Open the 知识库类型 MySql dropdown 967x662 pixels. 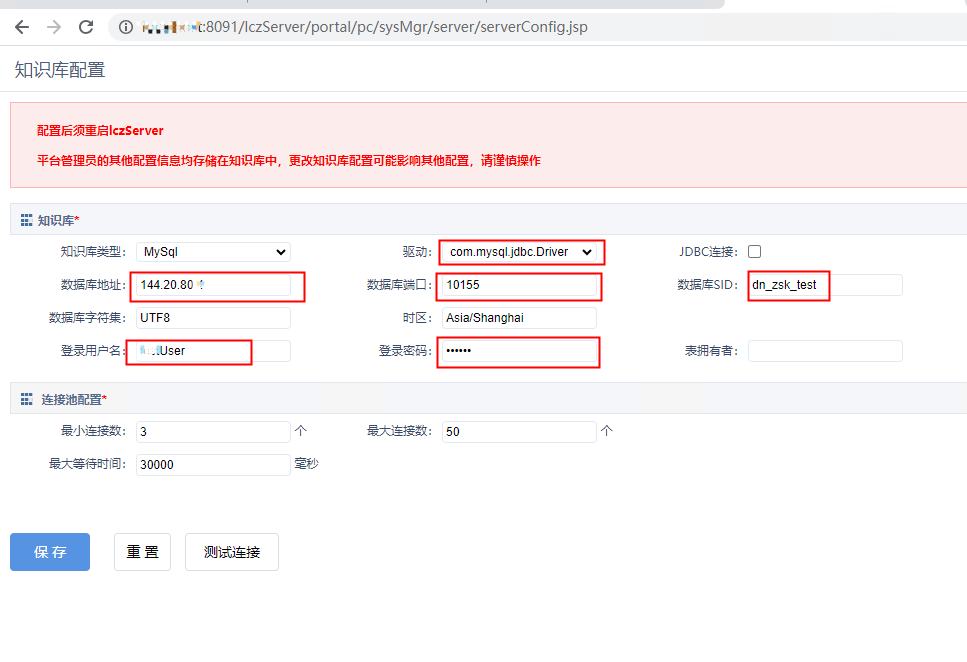tap(213, 252)
